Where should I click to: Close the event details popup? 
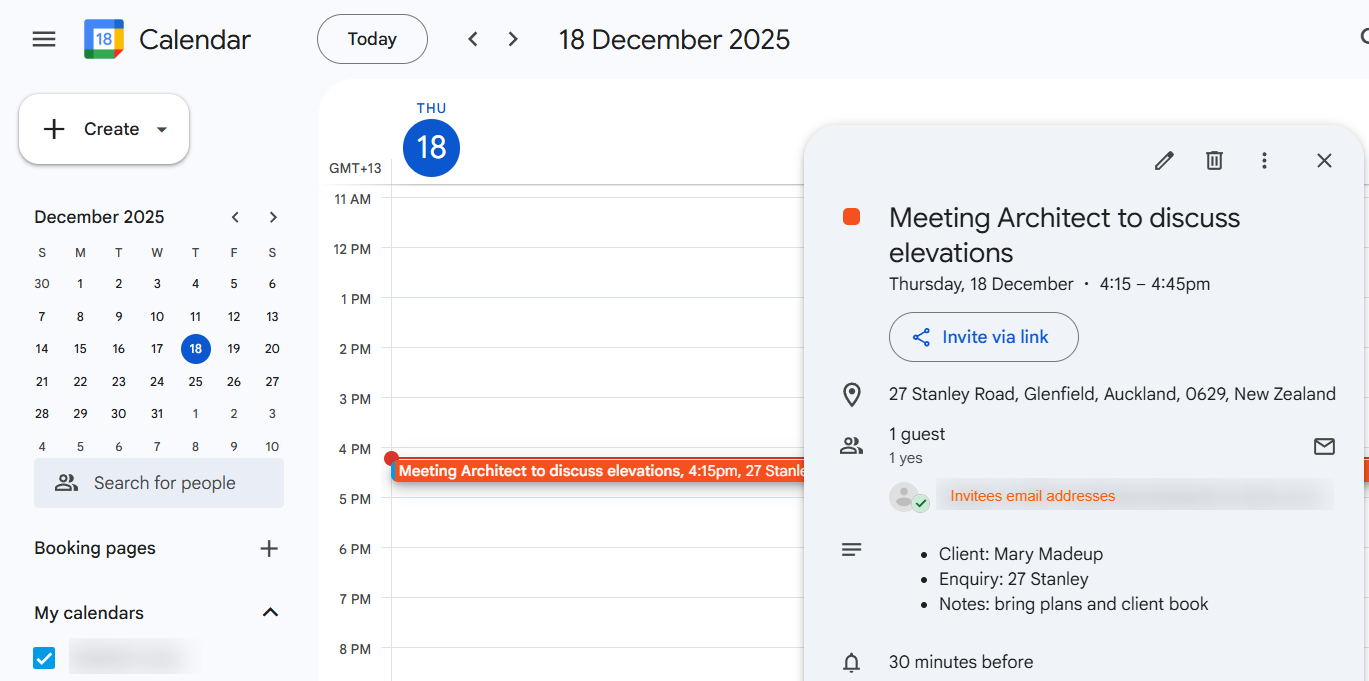1324,160
